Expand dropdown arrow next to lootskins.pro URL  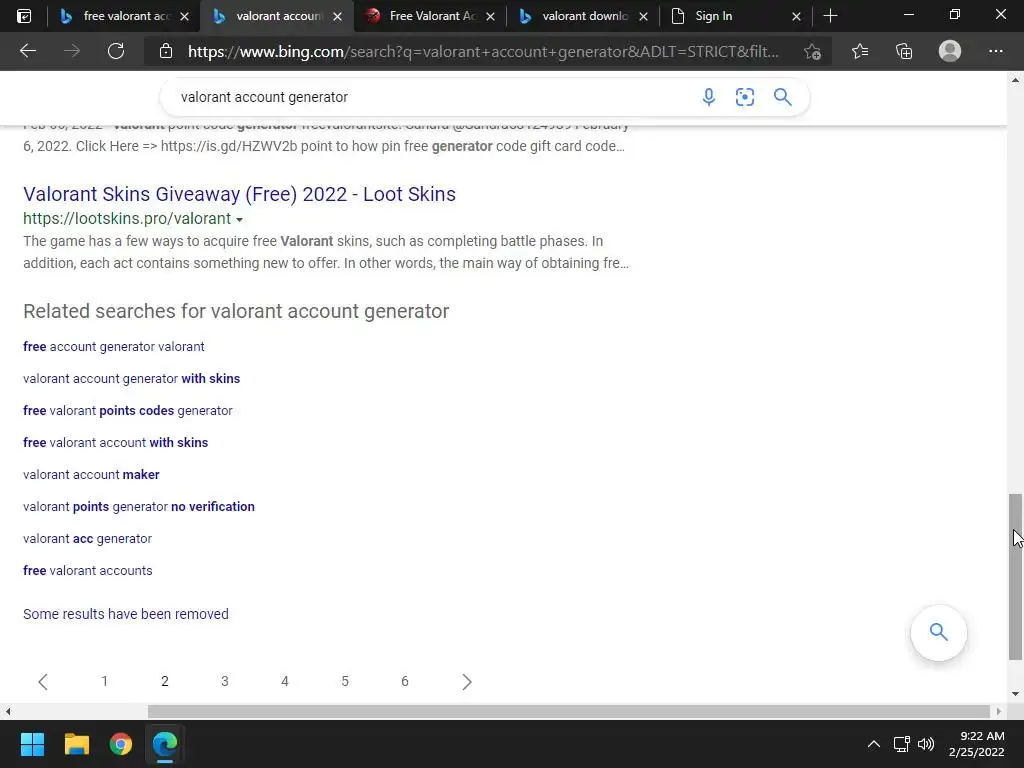pos(239,219)
